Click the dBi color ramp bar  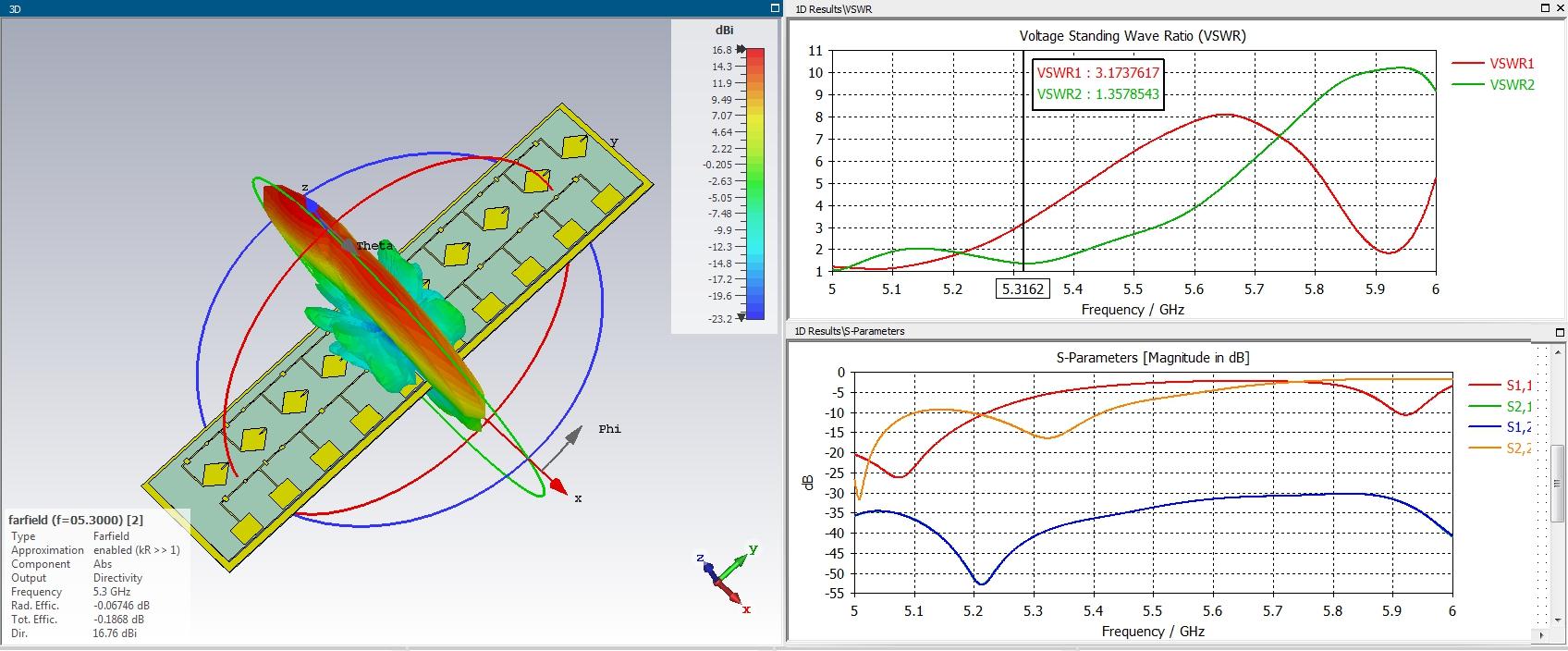point(755,183)
